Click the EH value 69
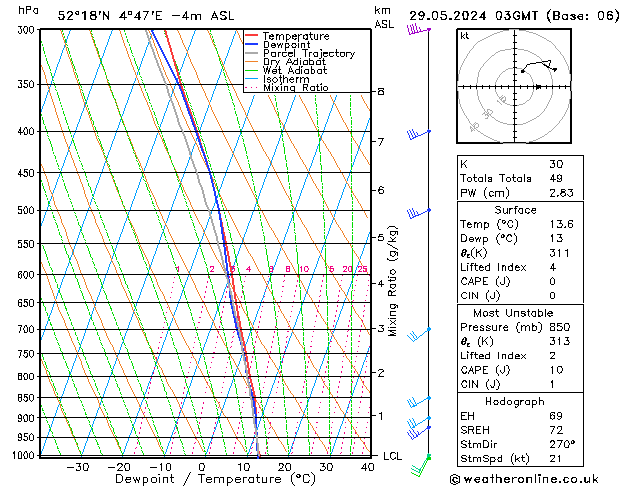Viewport: 629px width, 486px height. 556,416
